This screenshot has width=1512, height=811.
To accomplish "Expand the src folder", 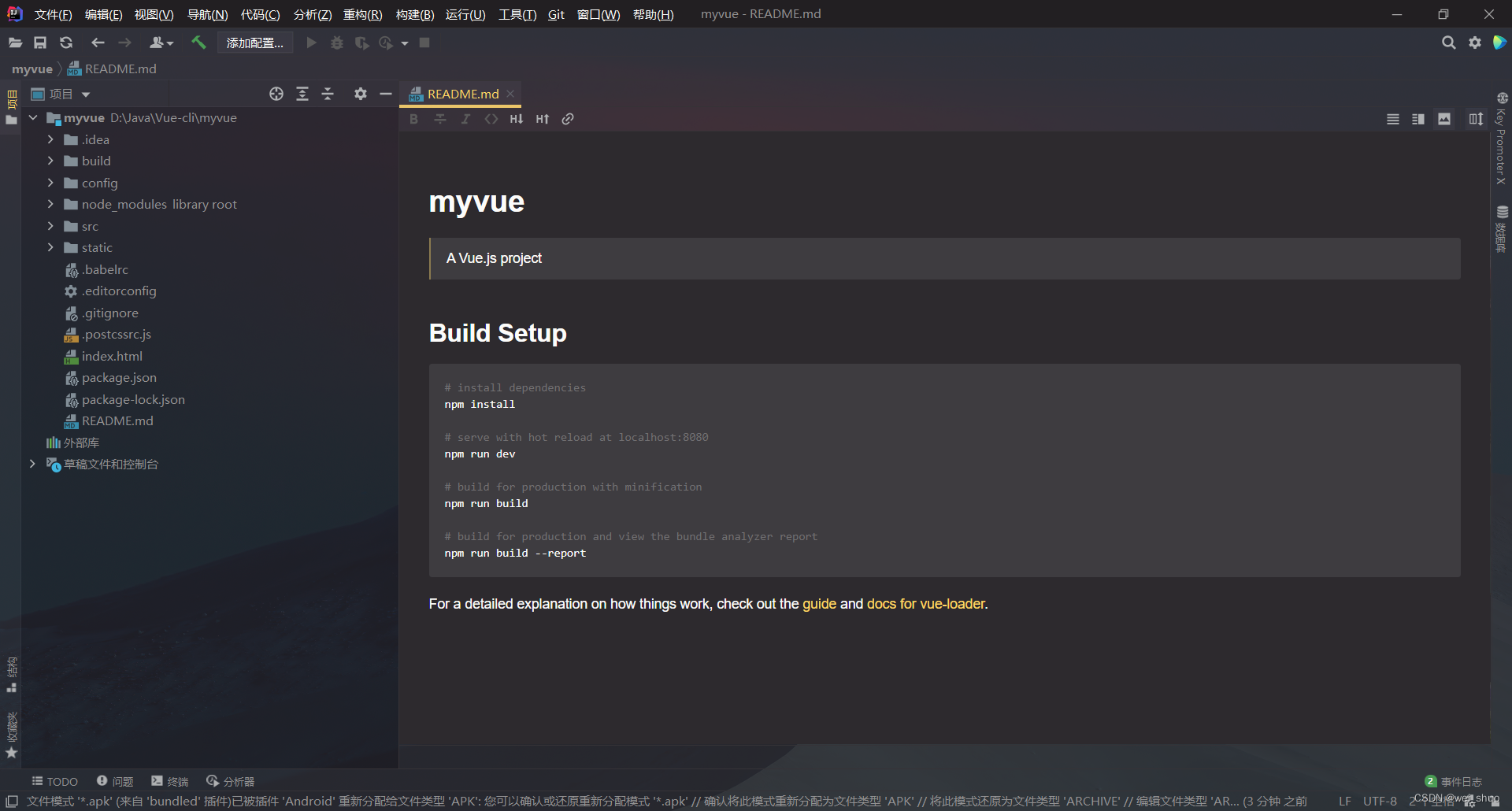I will [x=50, y=226].
